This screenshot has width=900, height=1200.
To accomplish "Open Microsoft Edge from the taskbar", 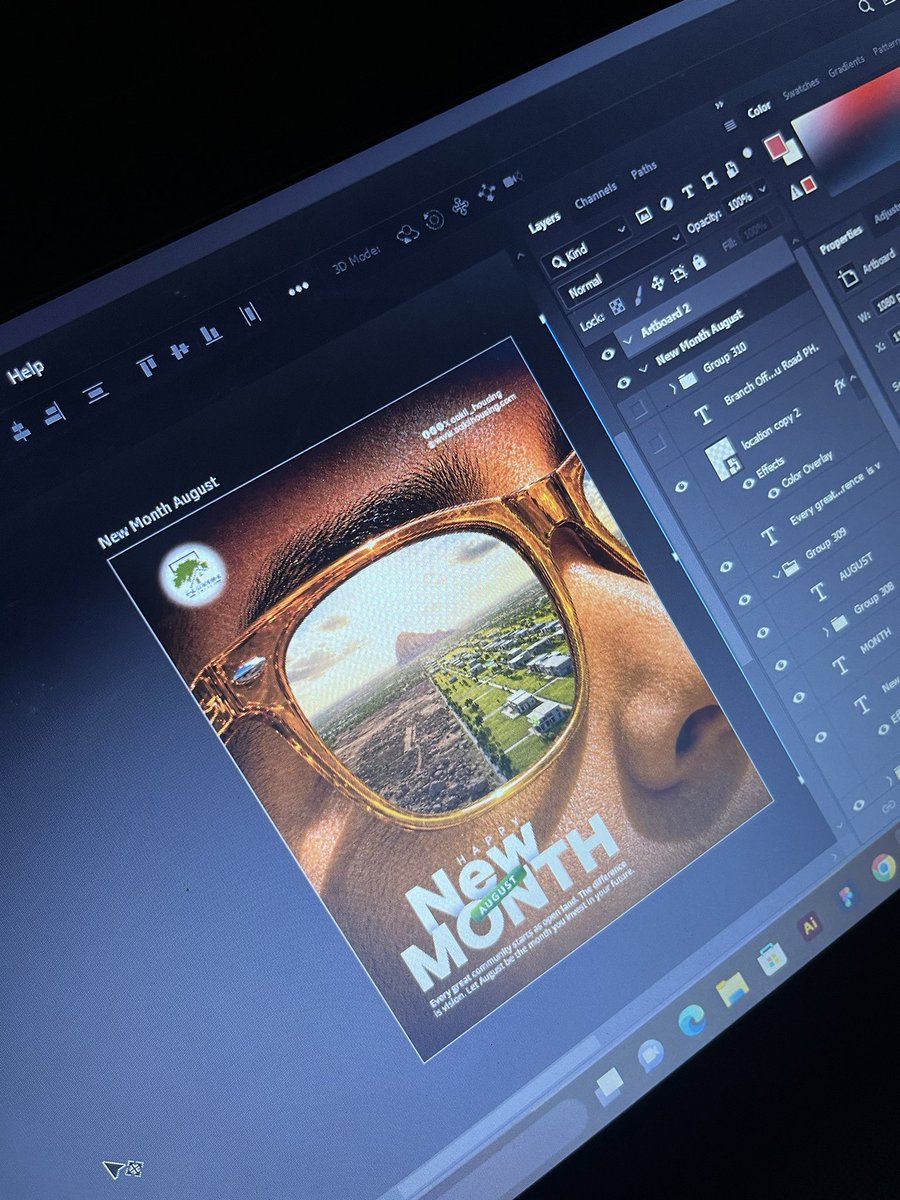I will pyautogui.click(x=690, y=1020).
